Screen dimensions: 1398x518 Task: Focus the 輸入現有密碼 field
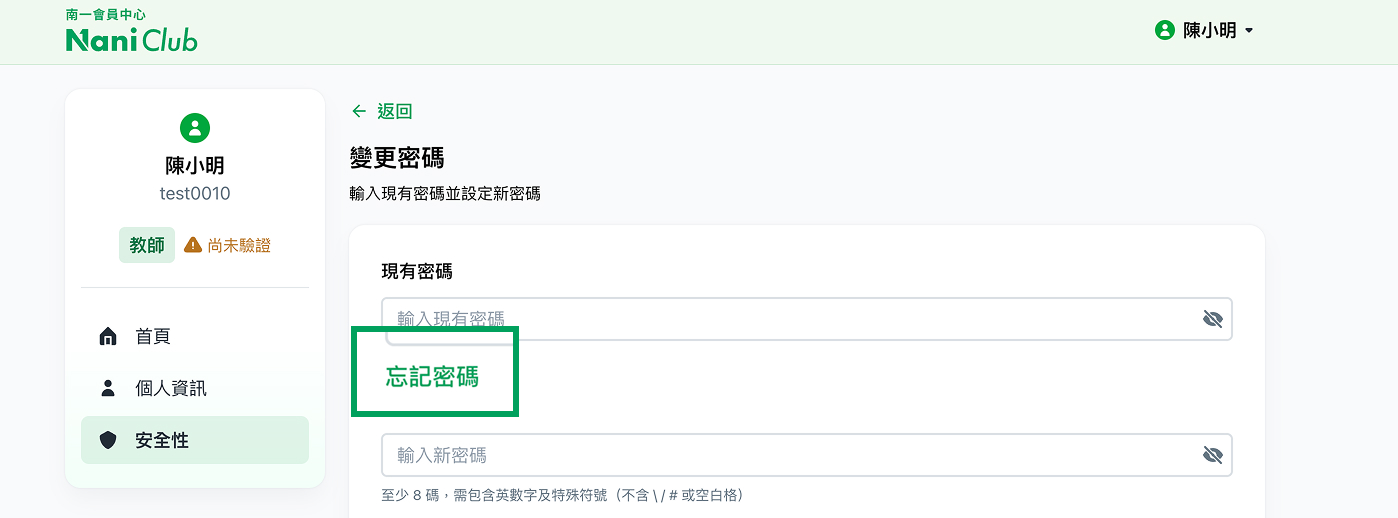coord(807,319)
